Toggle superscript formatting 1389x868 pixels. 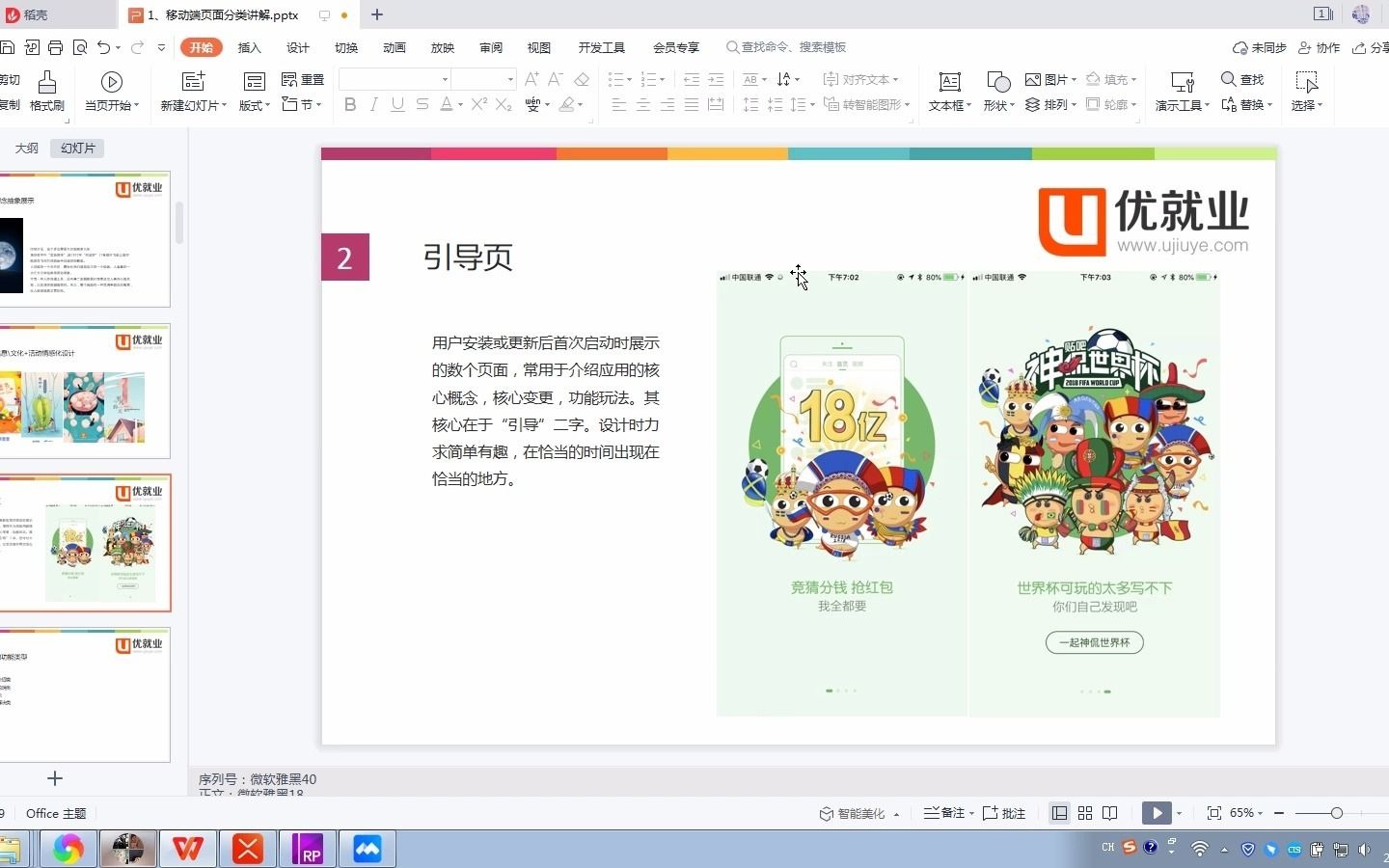pyautogui.click(x=478, y=104)
